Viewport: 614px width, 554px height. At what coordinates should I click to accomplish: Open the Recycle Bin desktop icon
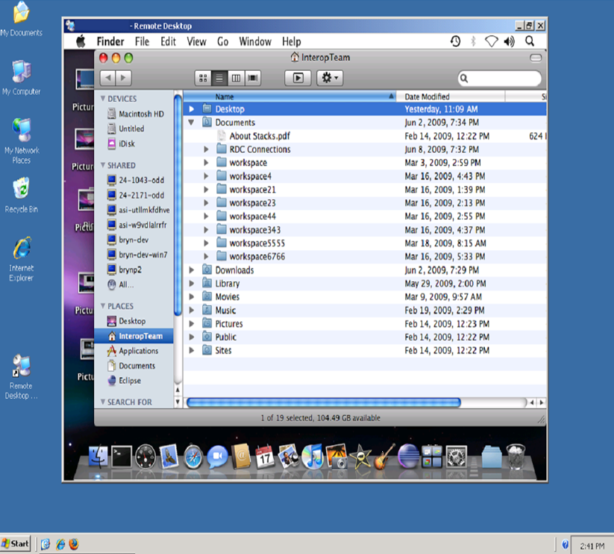20,193
